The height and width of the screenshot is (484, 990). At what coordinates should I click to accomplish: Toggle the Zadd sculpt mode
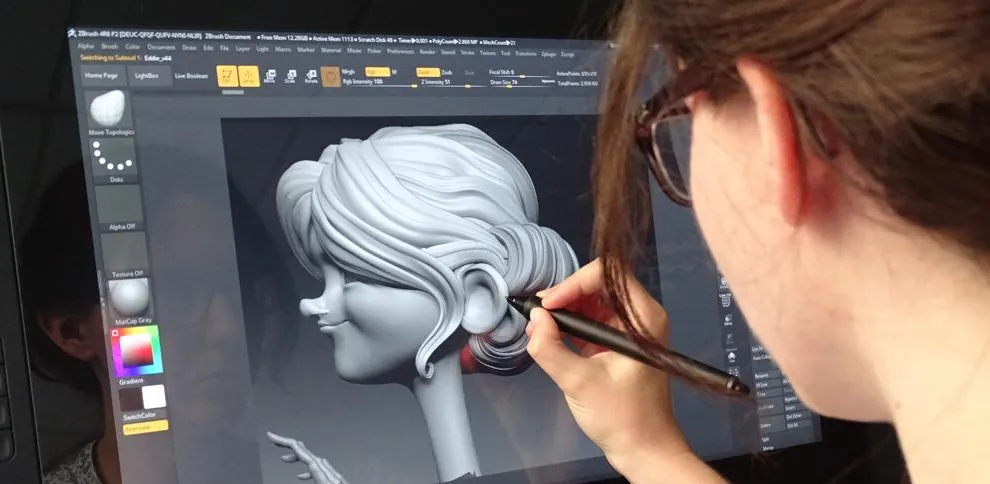[x=427, y=71]
